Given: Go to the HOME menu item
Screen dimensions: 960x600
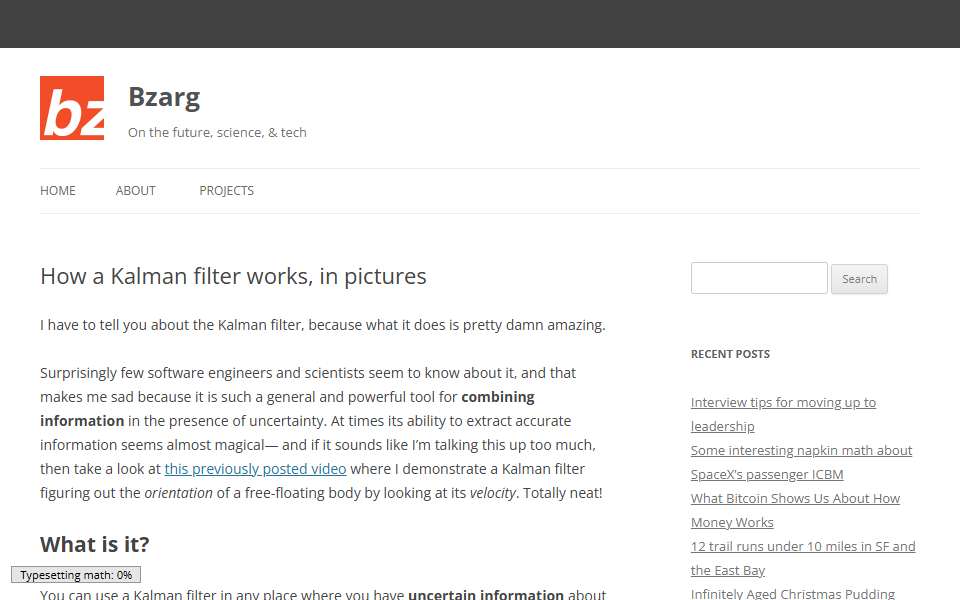Looking at the screenshot, I should tap(58, 190).
